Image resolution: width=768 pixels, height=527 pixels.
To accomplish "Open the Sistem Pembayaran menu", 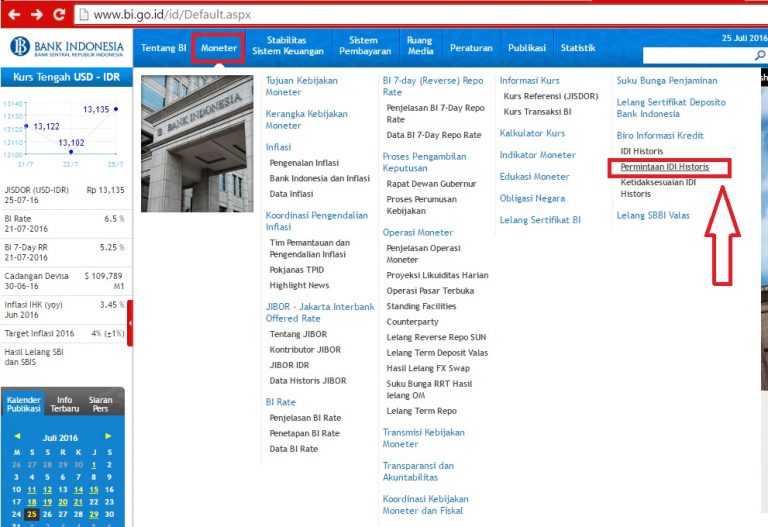I will (365, 46).
